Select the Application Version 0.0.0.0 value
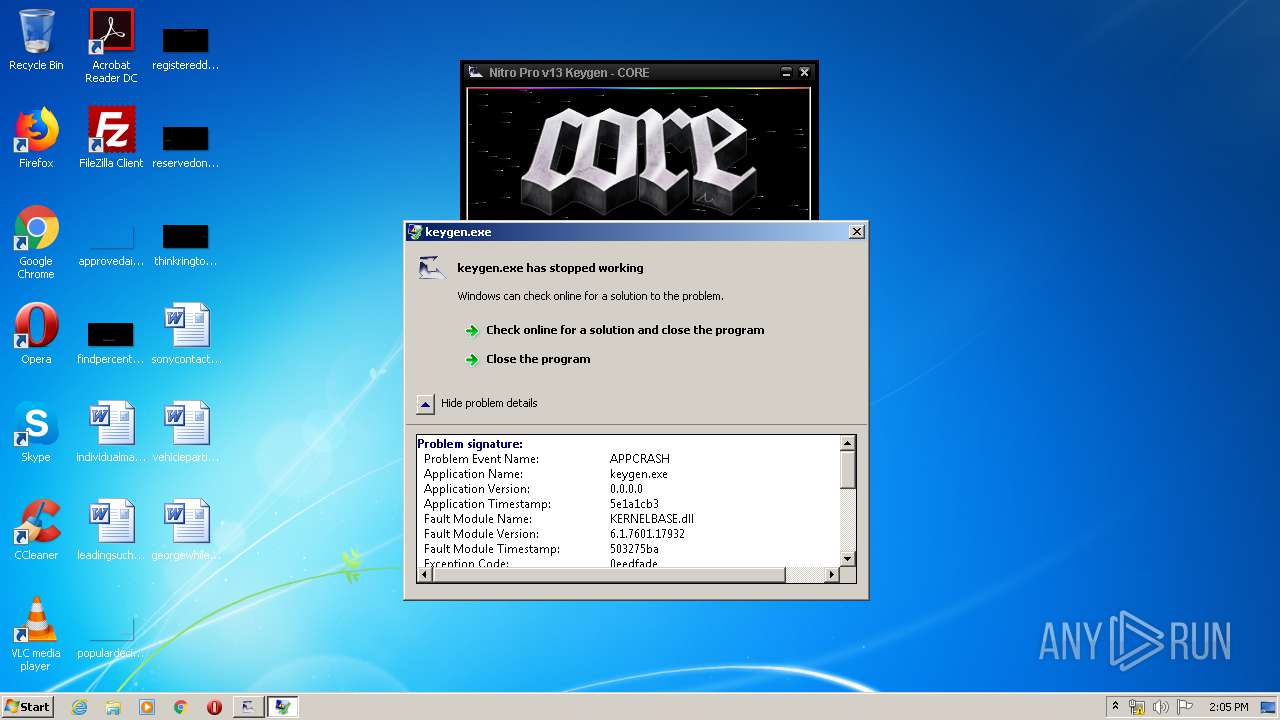 click(x=626, y=489)
